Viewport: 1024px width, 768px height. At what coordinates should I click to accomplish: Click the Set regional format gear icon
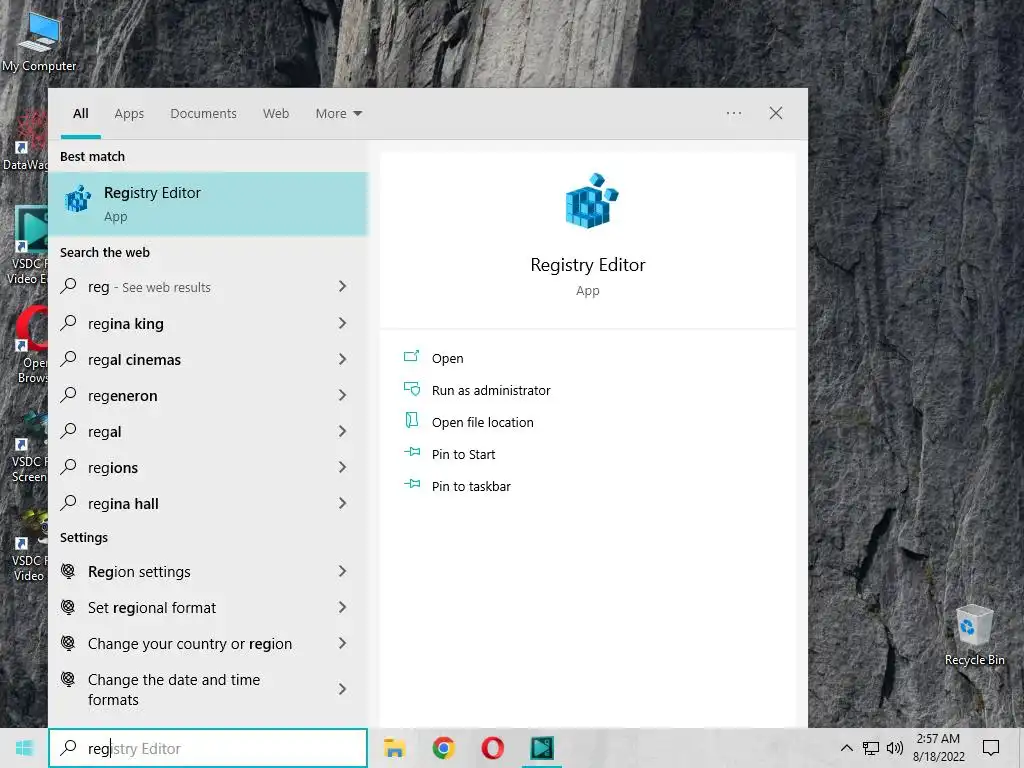pos(68,607)
